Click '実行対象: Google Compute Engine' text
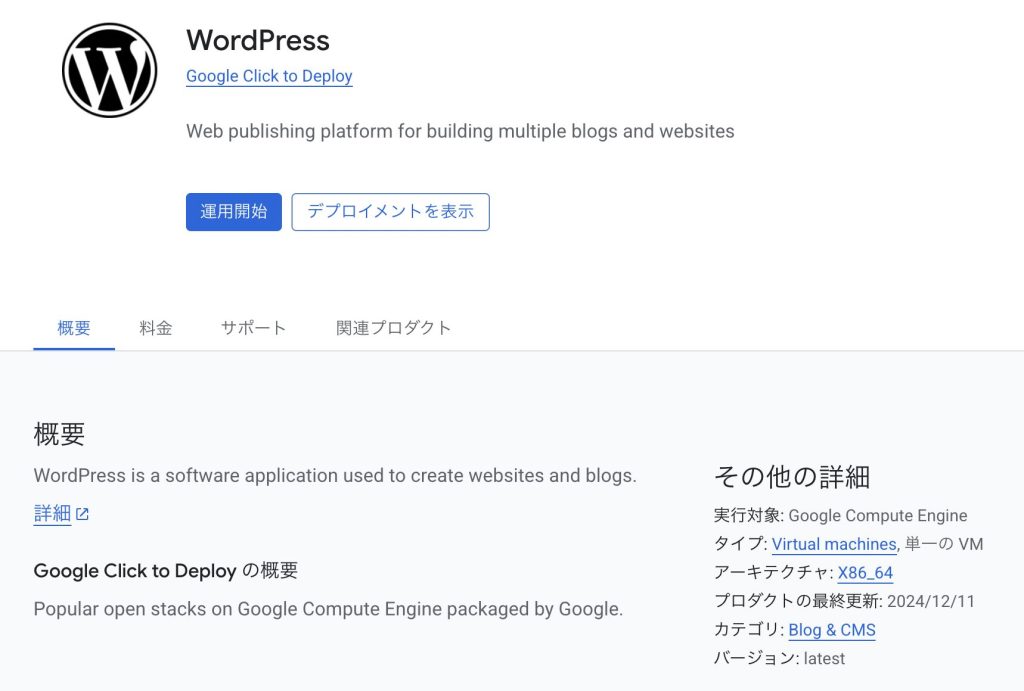This screenshot has height=691, width=1024. tap(840, 515)
